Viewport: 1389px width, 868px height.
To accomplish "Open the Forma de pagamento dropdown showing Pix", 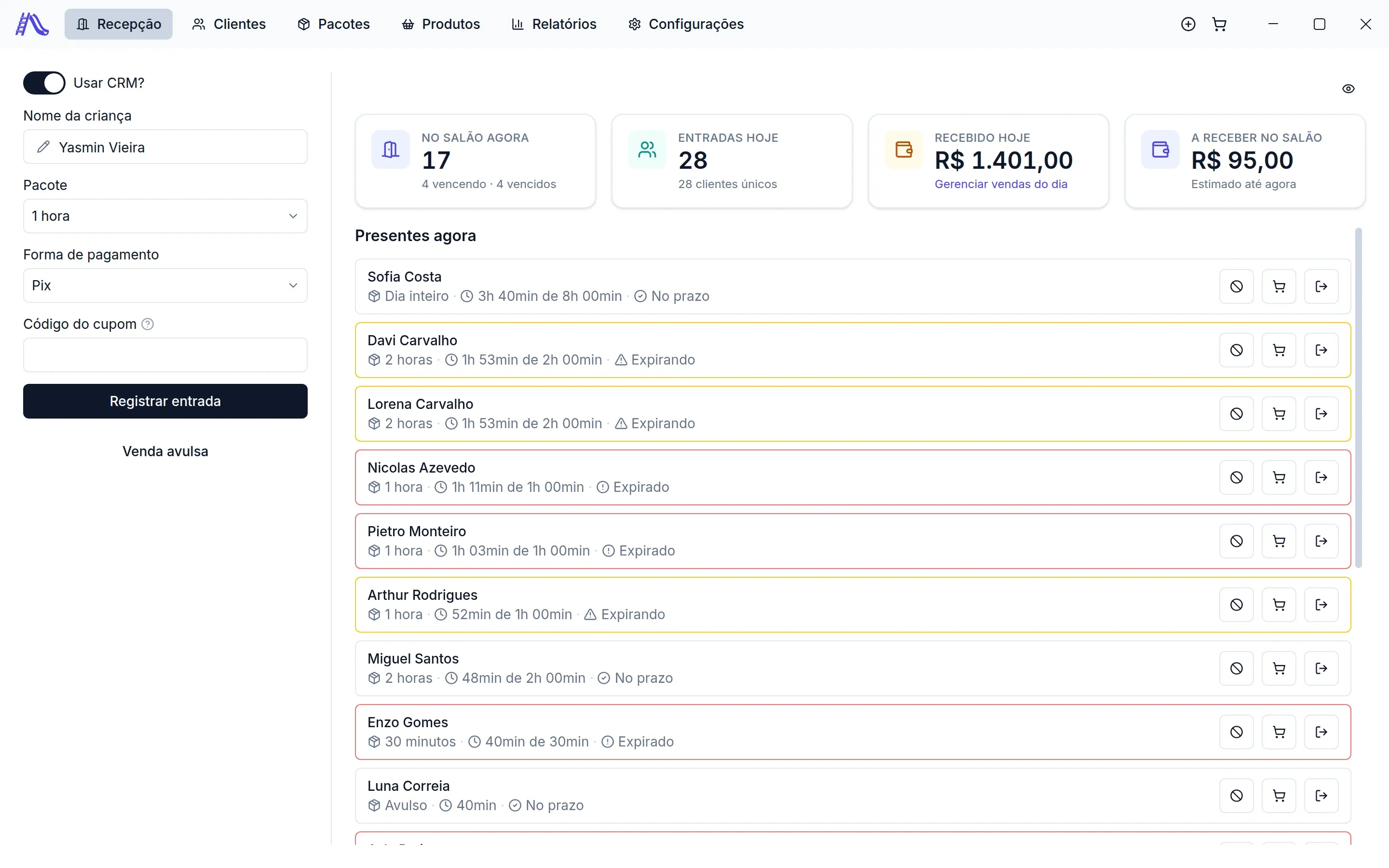I will click(x=165, y=286).
